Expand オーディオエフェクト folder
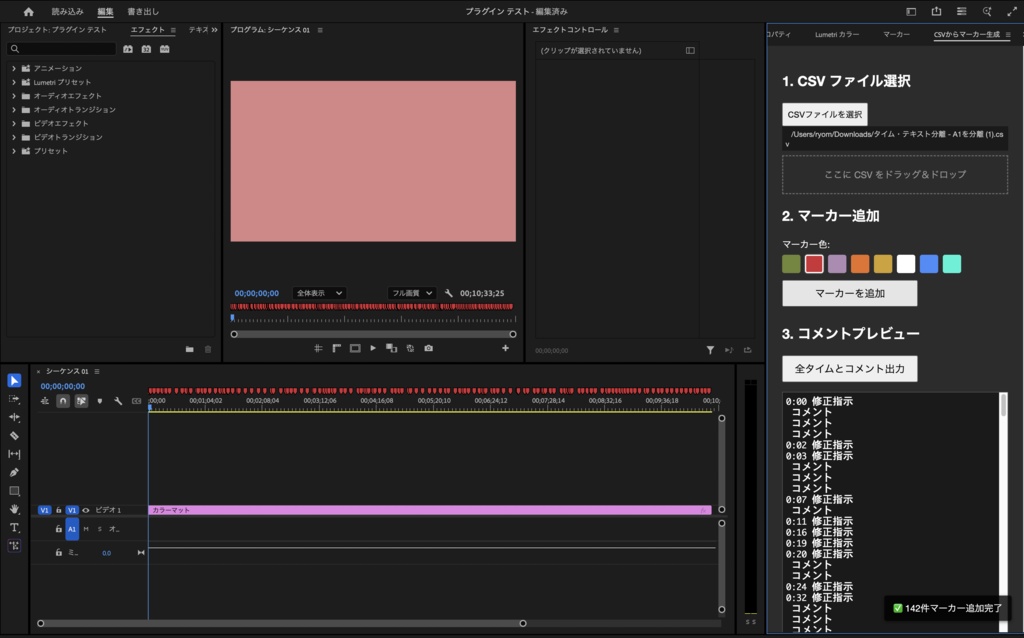The width and height of the screenshot is (1024, 638). tap(14, 95)
